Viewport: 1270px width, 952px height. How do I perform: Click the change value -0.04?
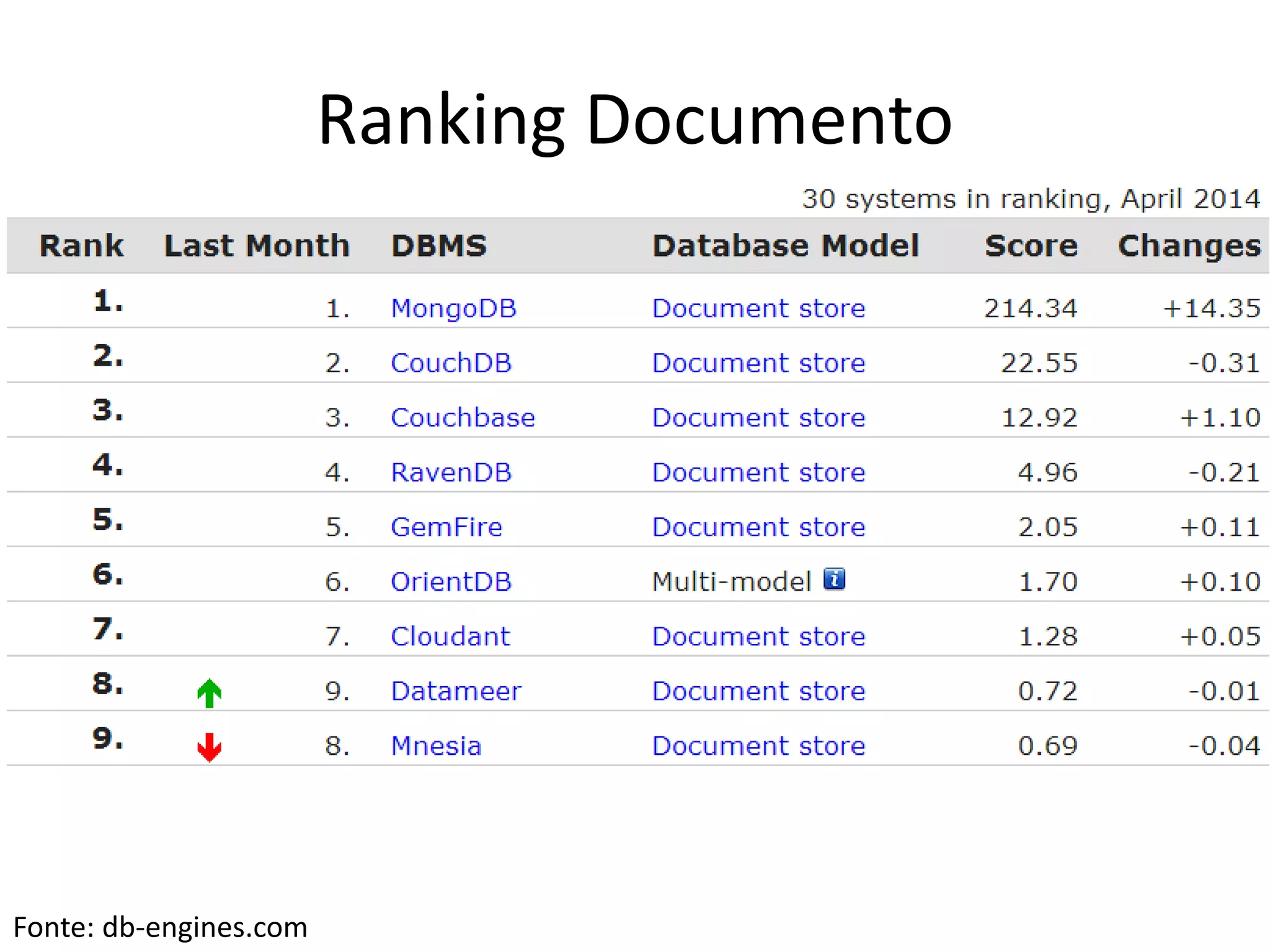1224,746
